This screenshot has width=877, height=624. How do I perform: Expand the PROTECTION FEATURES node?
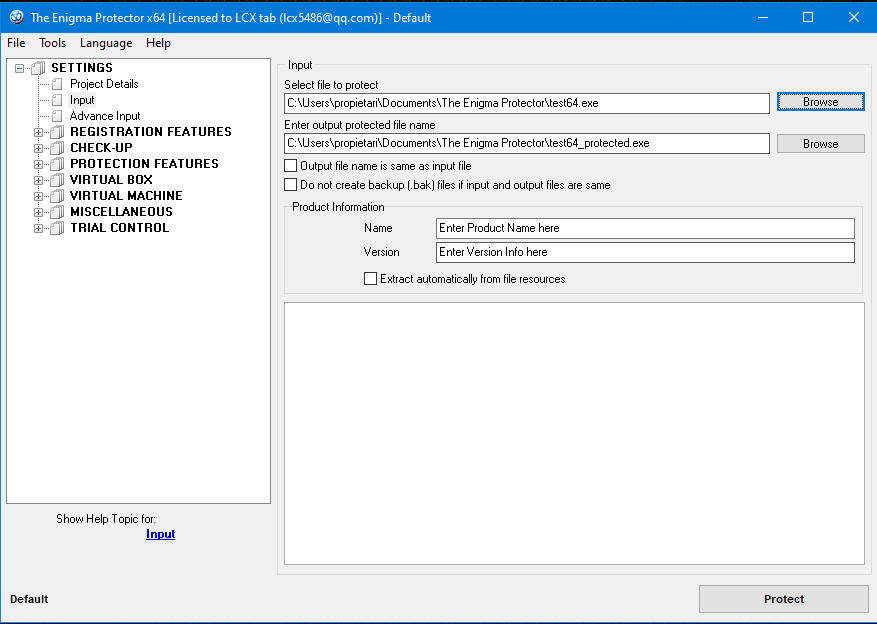pyautogui.click(x=39, y=164)
